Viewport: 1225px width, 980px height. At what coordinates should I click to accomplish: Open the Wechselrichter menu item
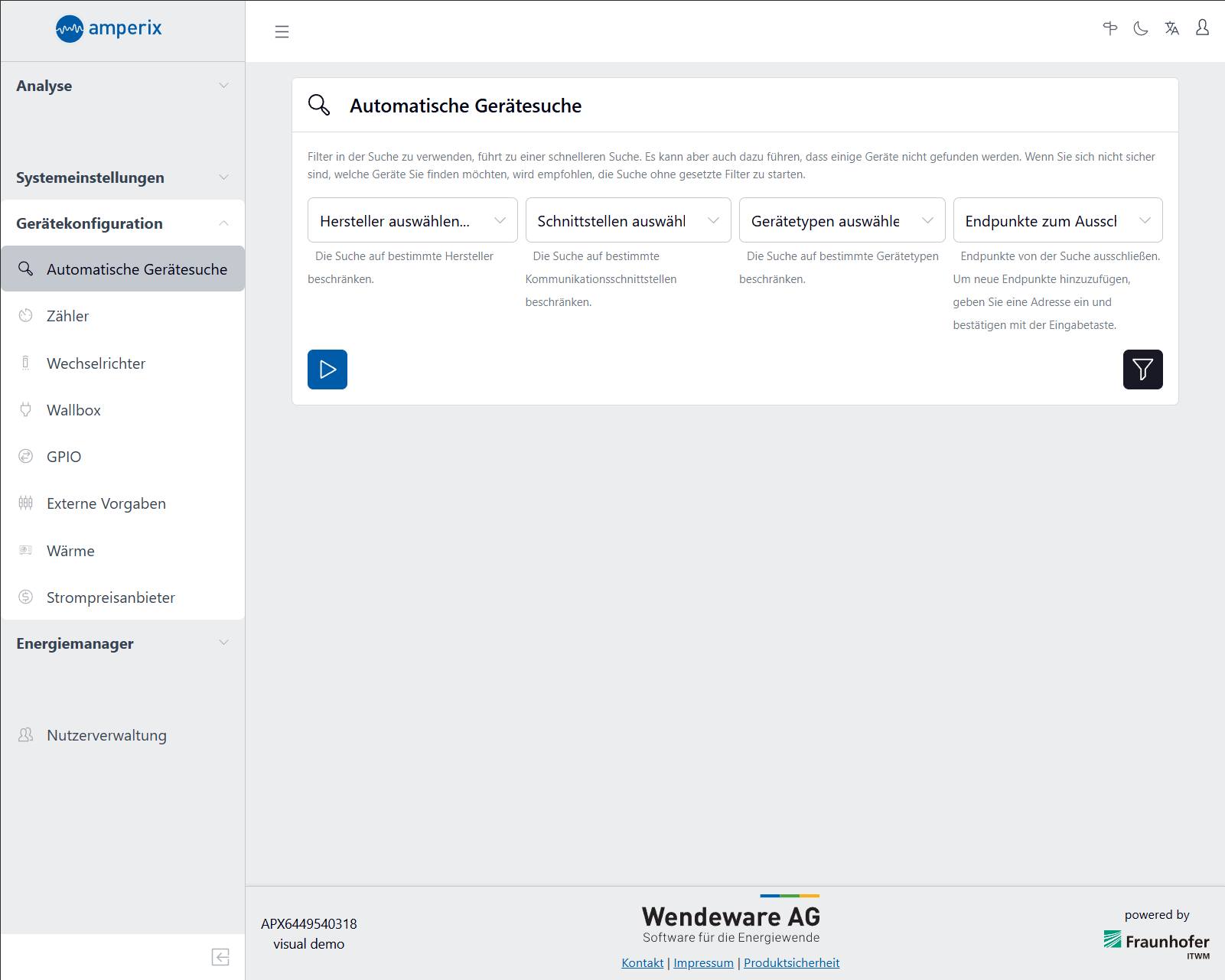pyautogui.click(x=96, y=363)
